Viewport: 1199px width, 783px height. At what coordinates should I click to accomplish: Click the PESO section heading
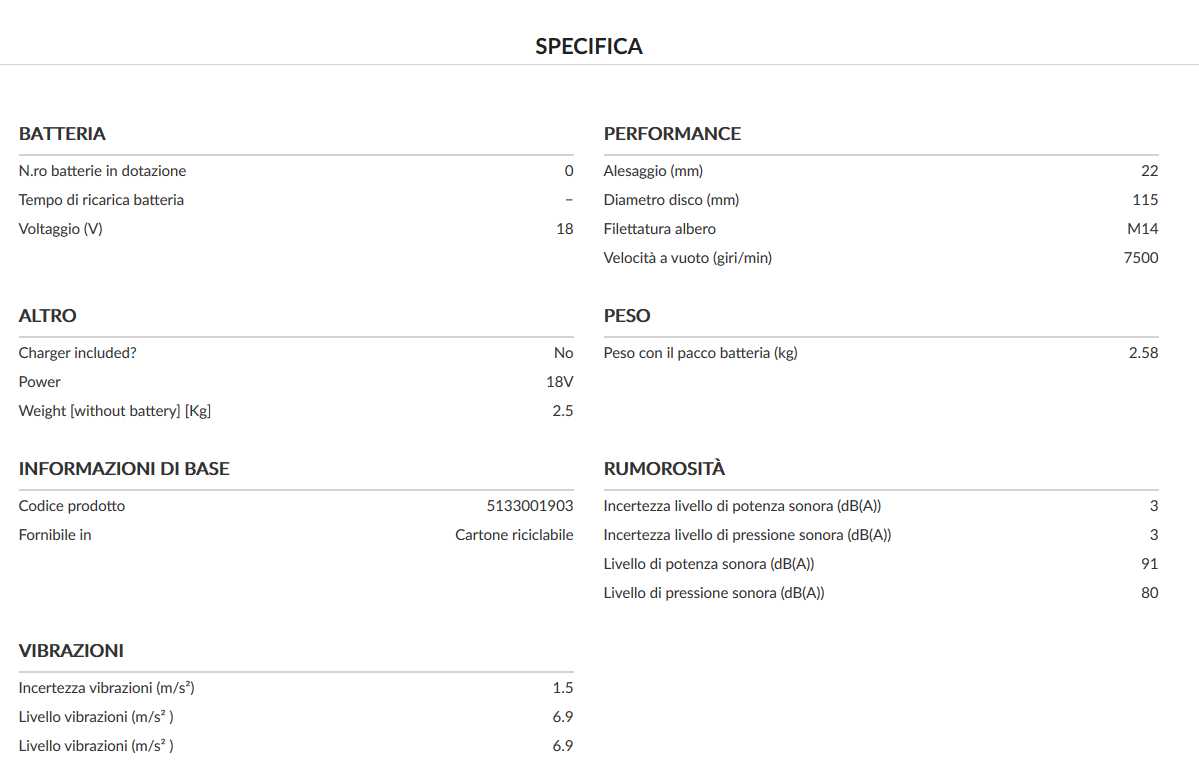point(627,316)
